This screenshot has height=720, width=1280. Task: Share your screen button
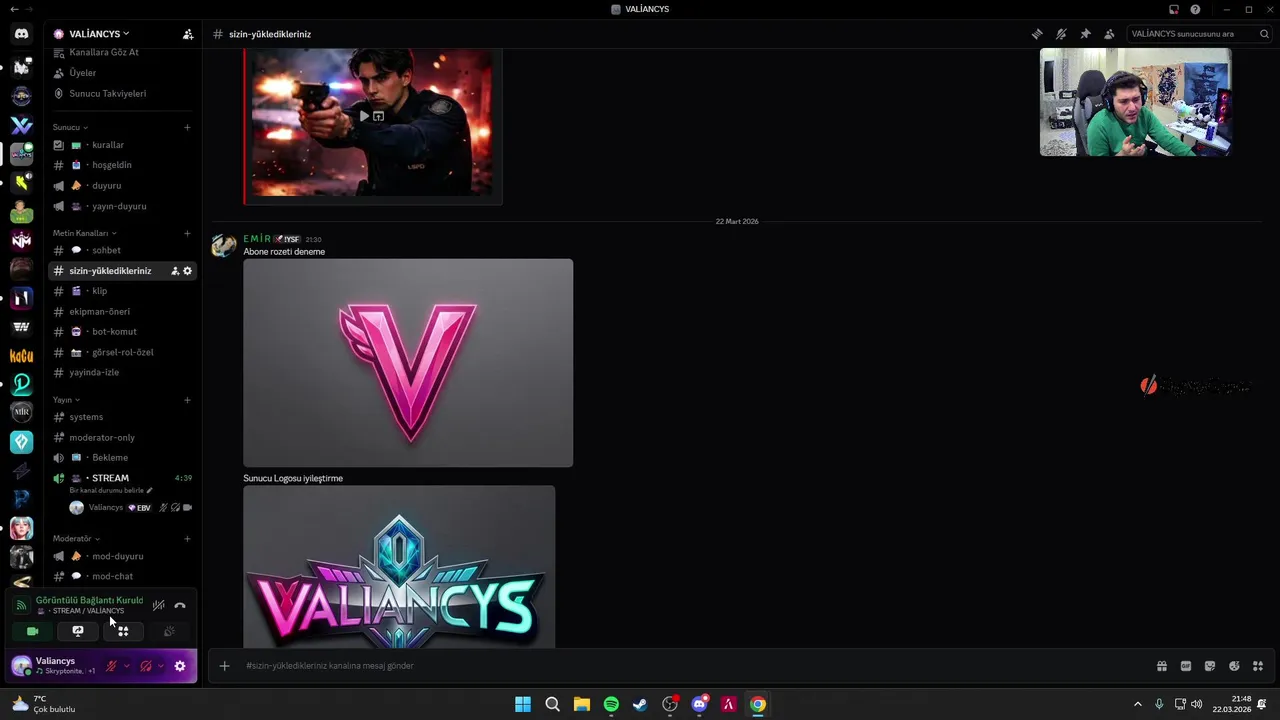point(78,631)
